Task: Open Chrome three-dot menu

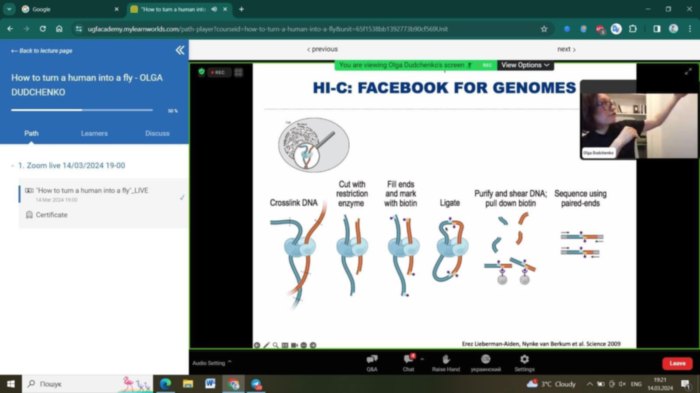Action: (690, 29)
